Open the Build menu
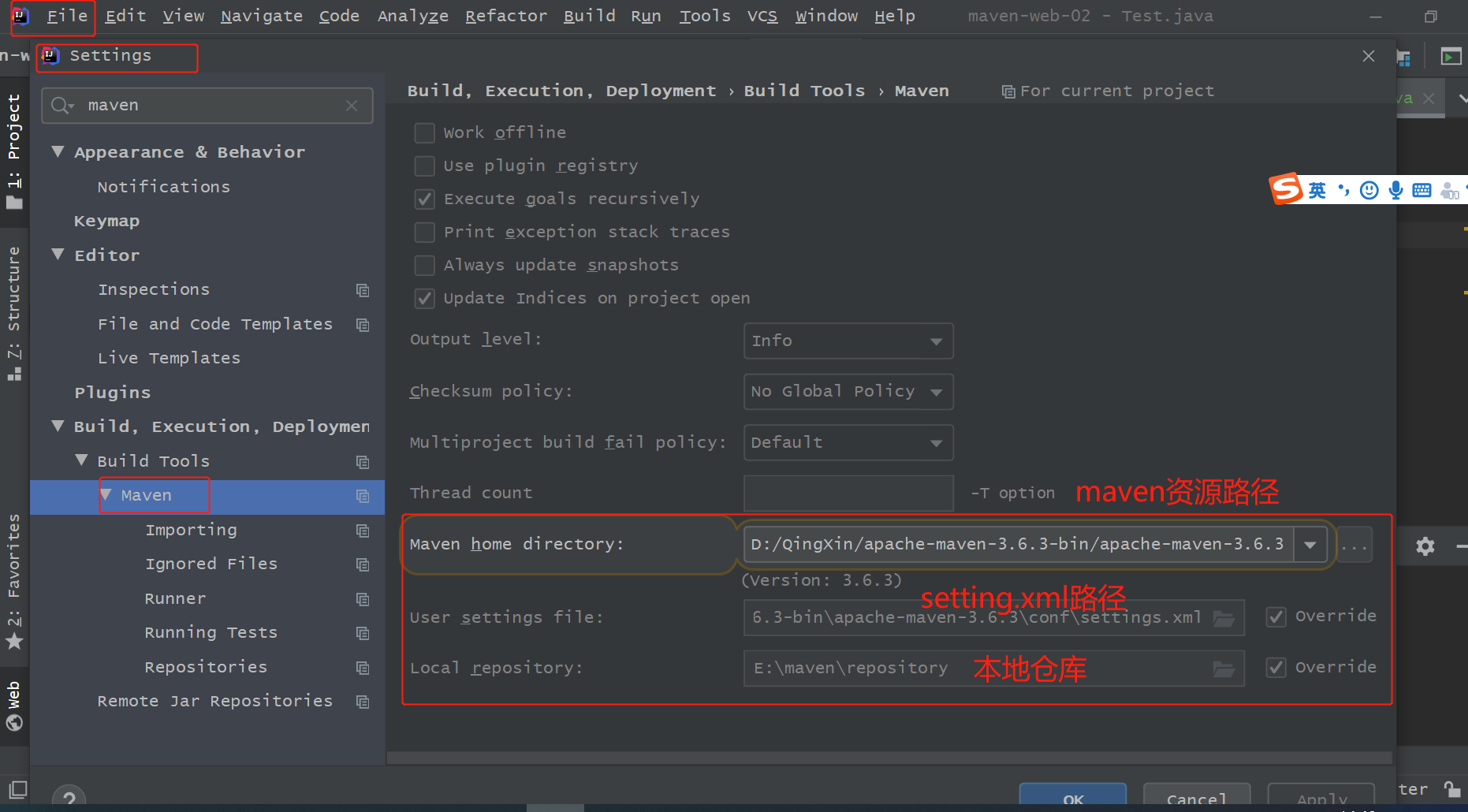The height and width of the screenshot is (812, 1468). (x=589, y=16)
